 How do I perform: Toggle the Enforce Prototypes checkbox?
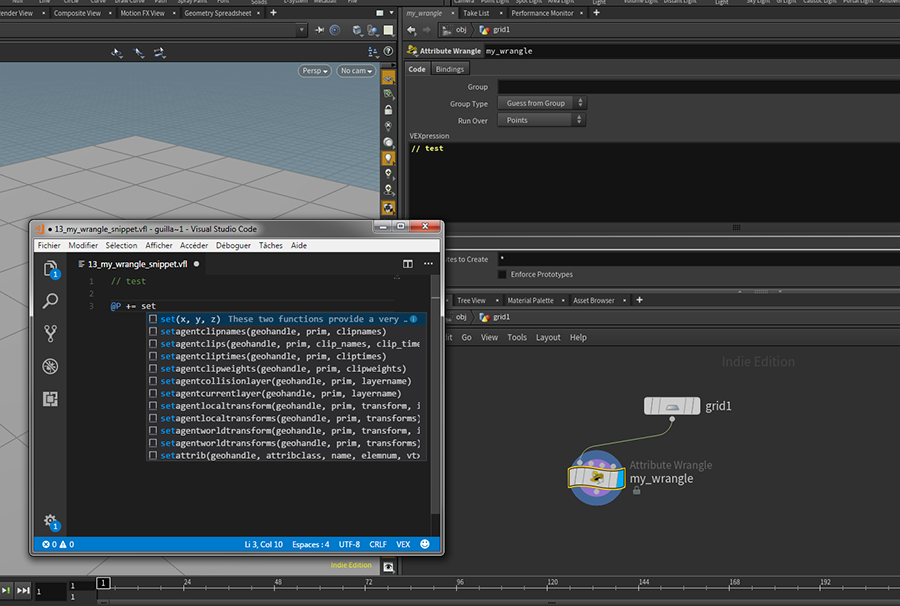point(502,274)
